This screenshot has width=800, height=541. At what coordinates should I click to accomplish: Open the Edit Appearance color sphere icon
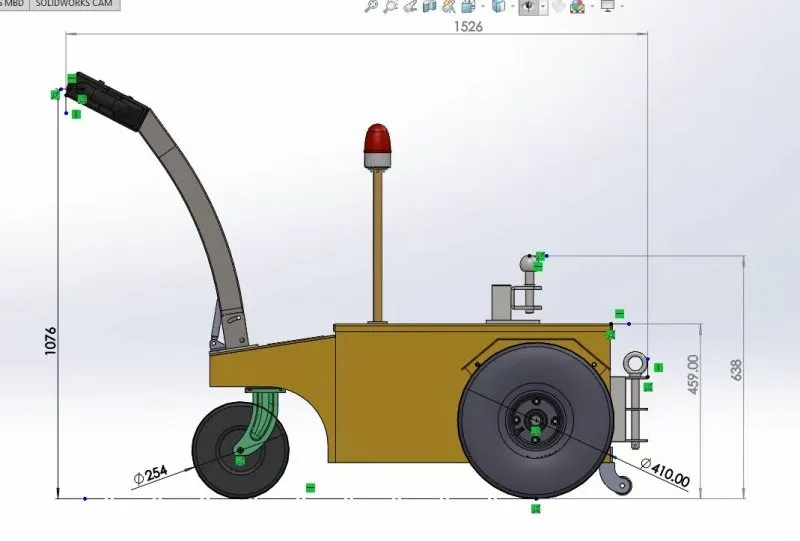(577, 6)
